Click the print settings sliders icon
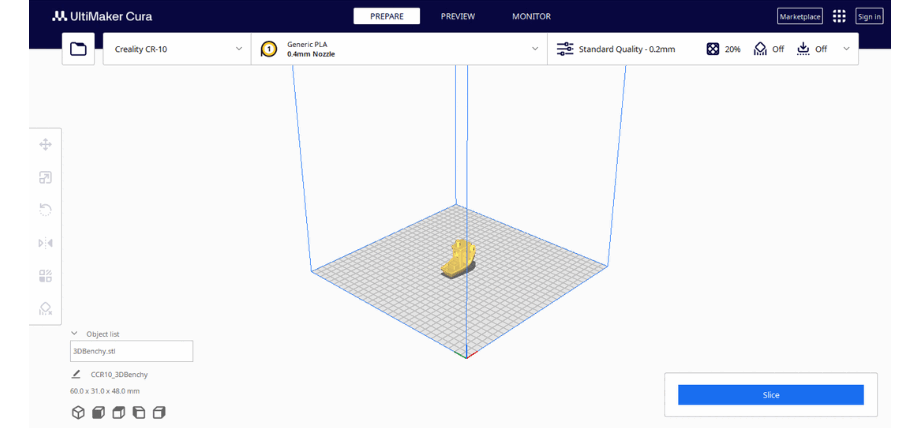The width and height of the screenshot is (920, 428). (565, 49)
